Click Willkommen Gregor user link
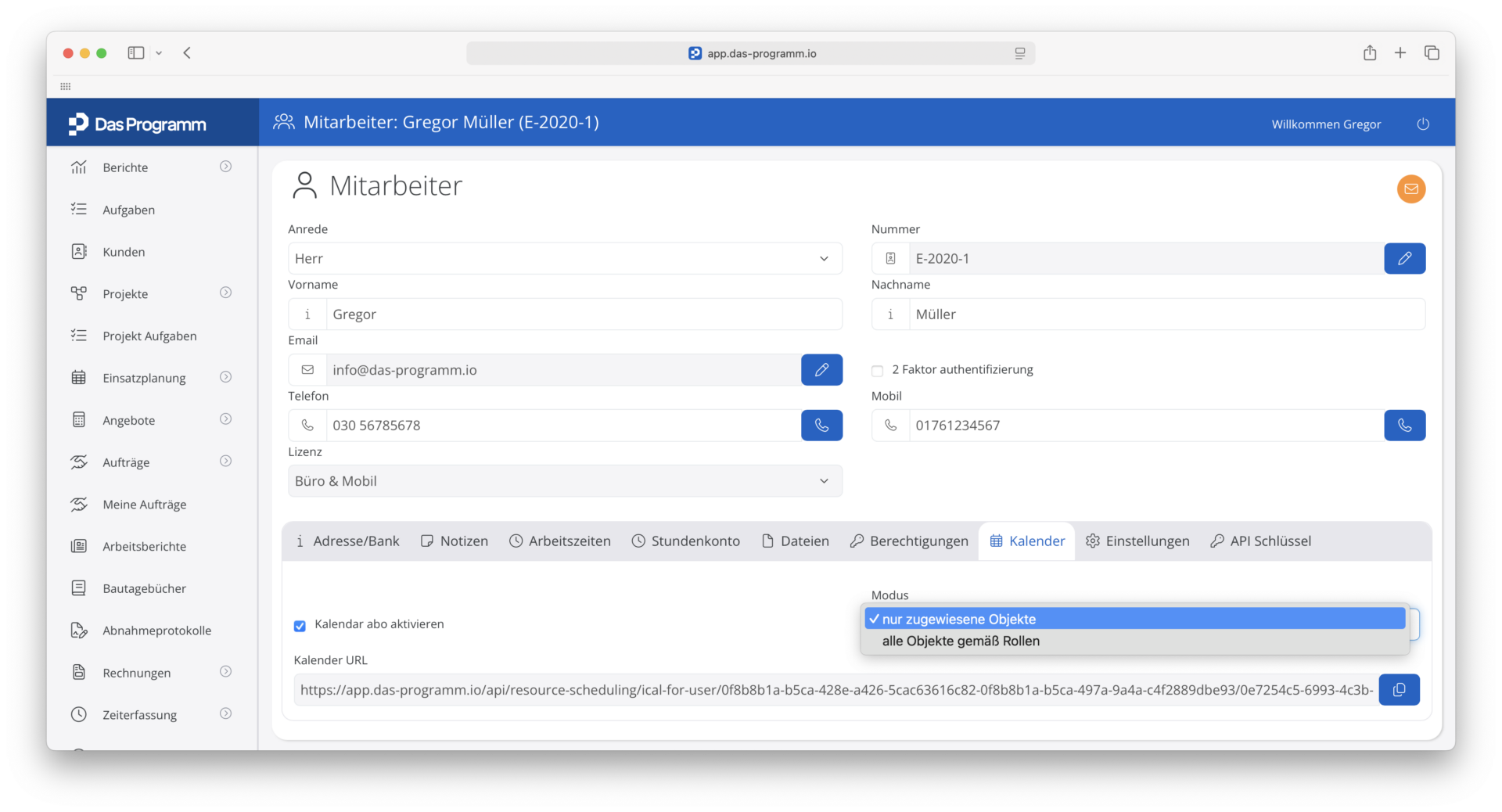Image resolution: width=1502 pixels, height=812 pixels. click(x=1326, y=124)
